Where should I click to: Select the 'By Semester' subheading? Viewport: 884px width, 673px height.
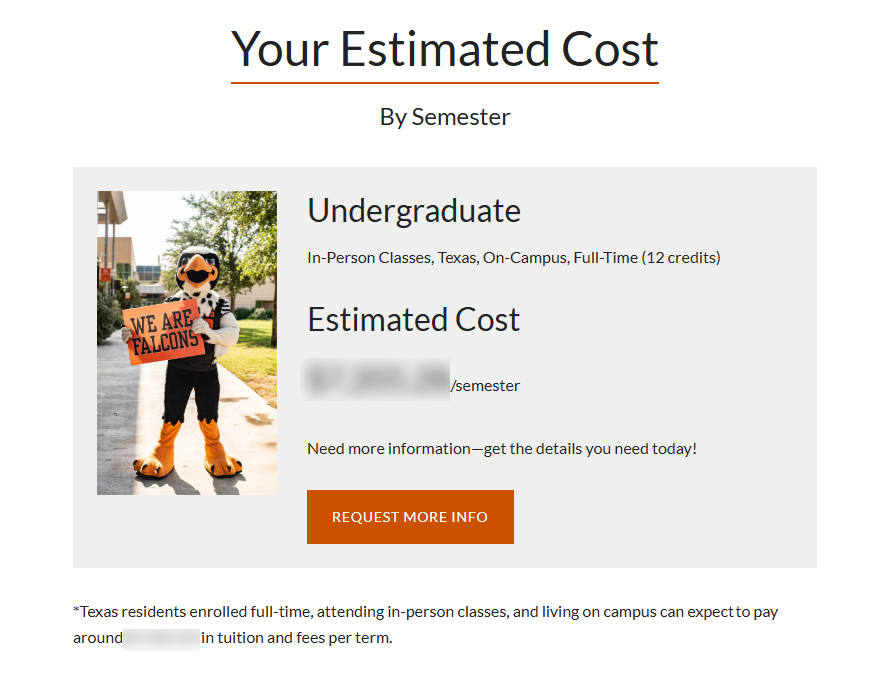[x=444, y=117]
